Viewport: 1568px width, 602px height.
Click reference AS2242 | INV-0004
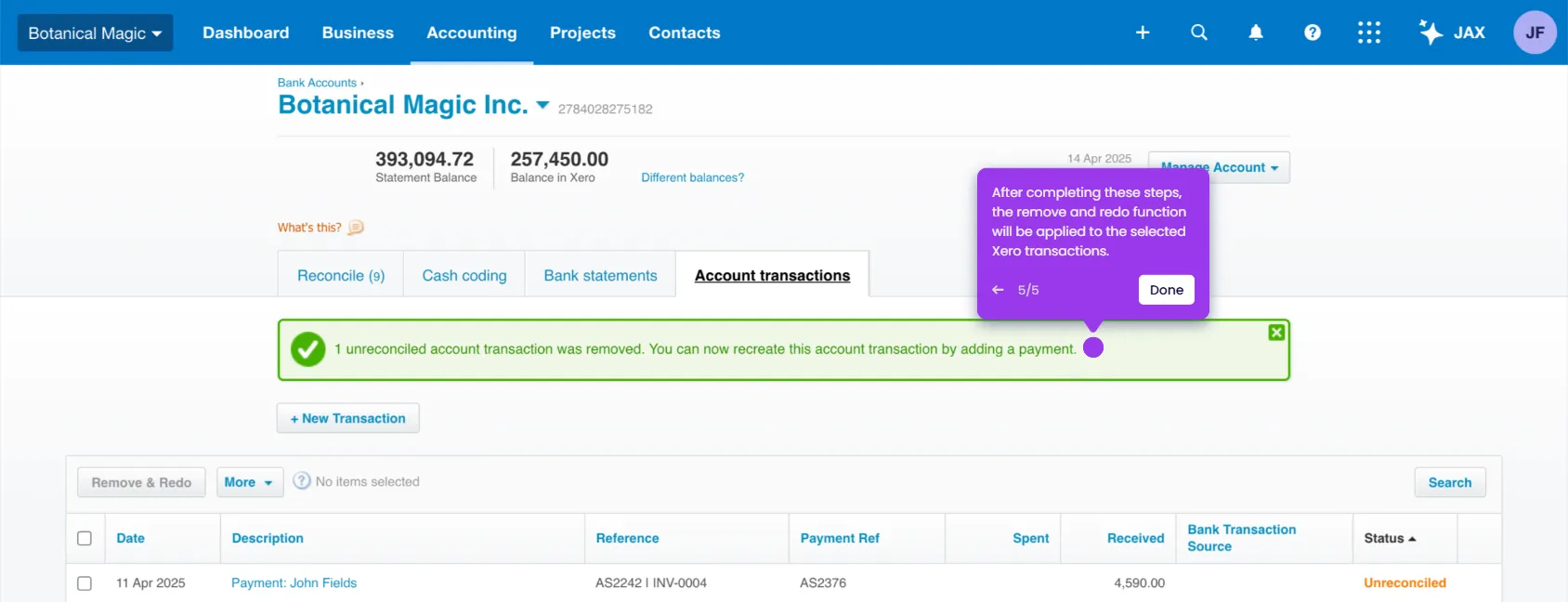651,583
